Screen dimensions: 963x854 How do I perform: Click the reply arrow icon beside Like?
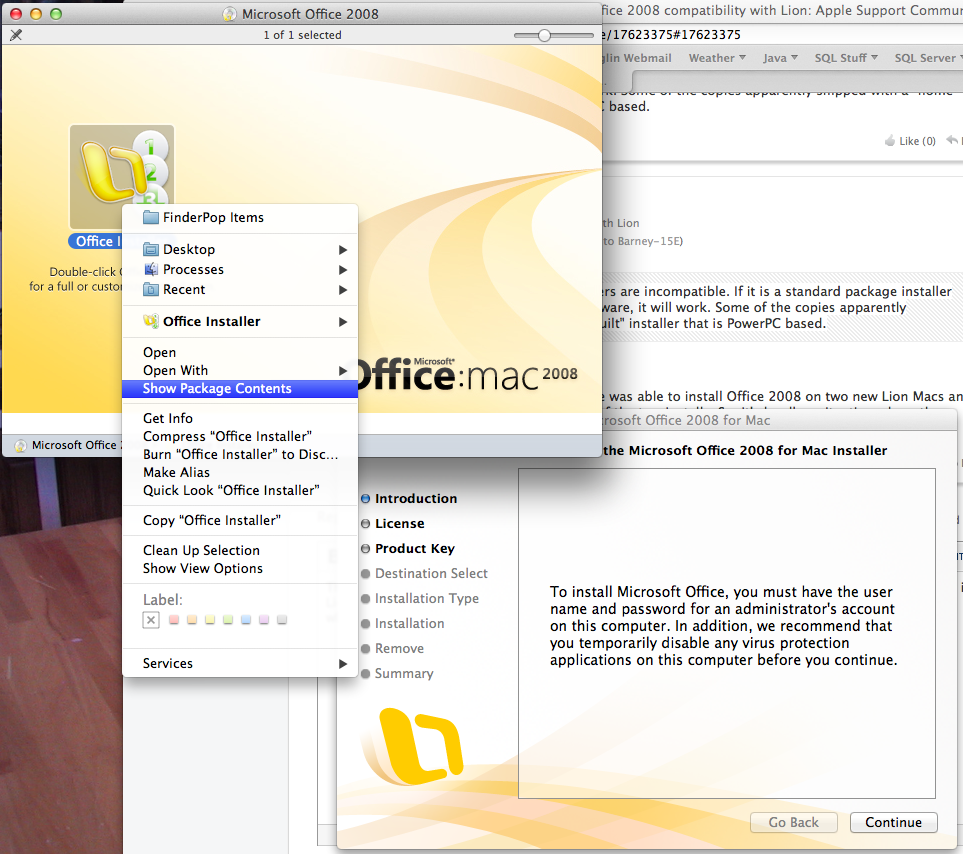(952, 140)
